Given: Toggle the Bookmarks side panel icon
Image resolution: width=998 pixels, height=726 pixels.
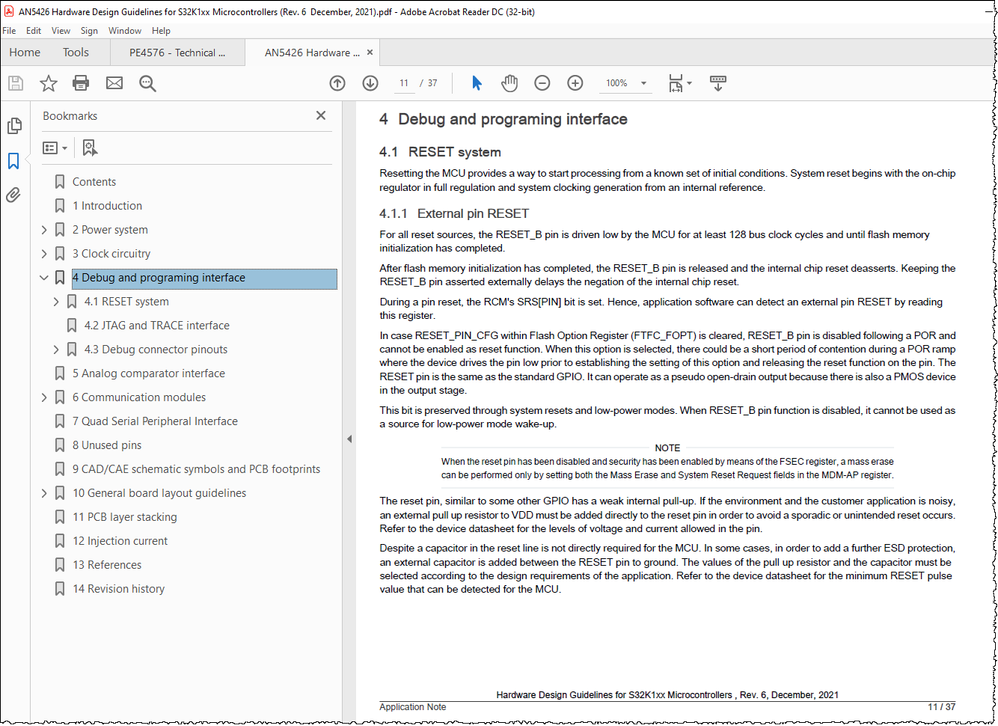Looking at the screenshot, I should point(14,160).
